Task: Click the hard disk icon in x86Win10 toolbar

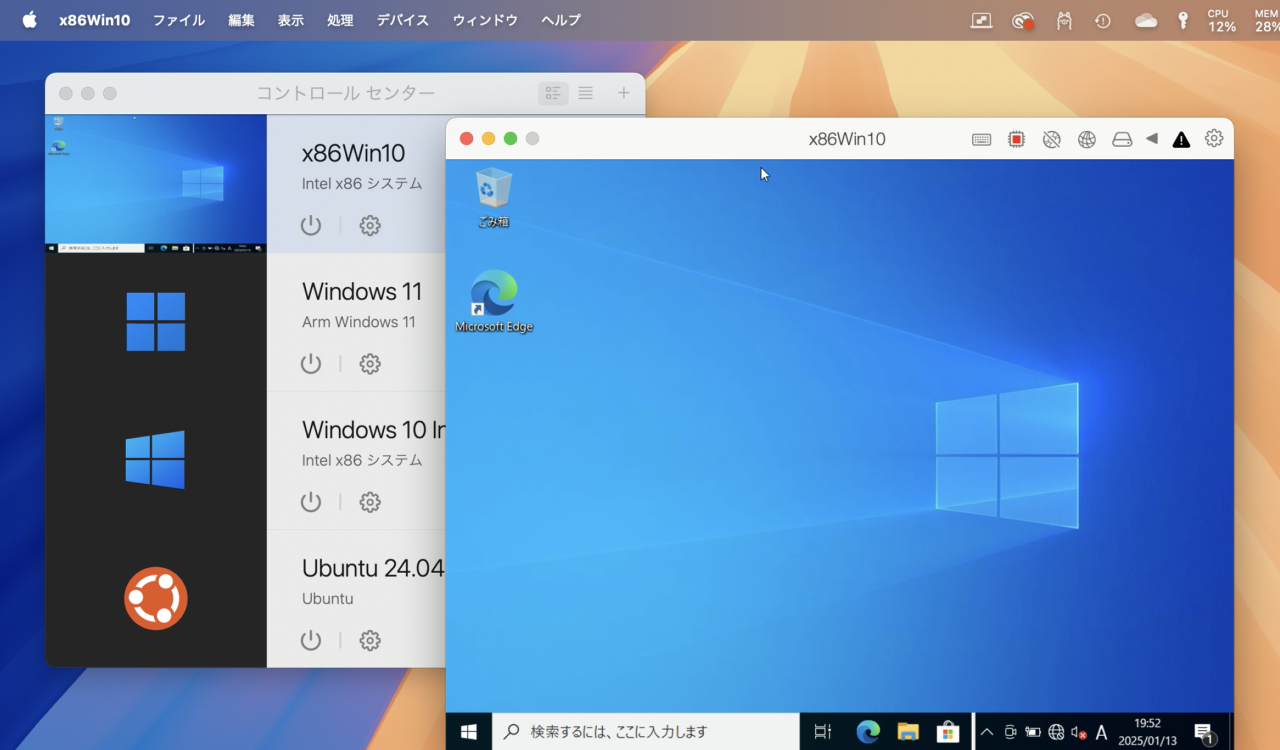Action: 1122,140
